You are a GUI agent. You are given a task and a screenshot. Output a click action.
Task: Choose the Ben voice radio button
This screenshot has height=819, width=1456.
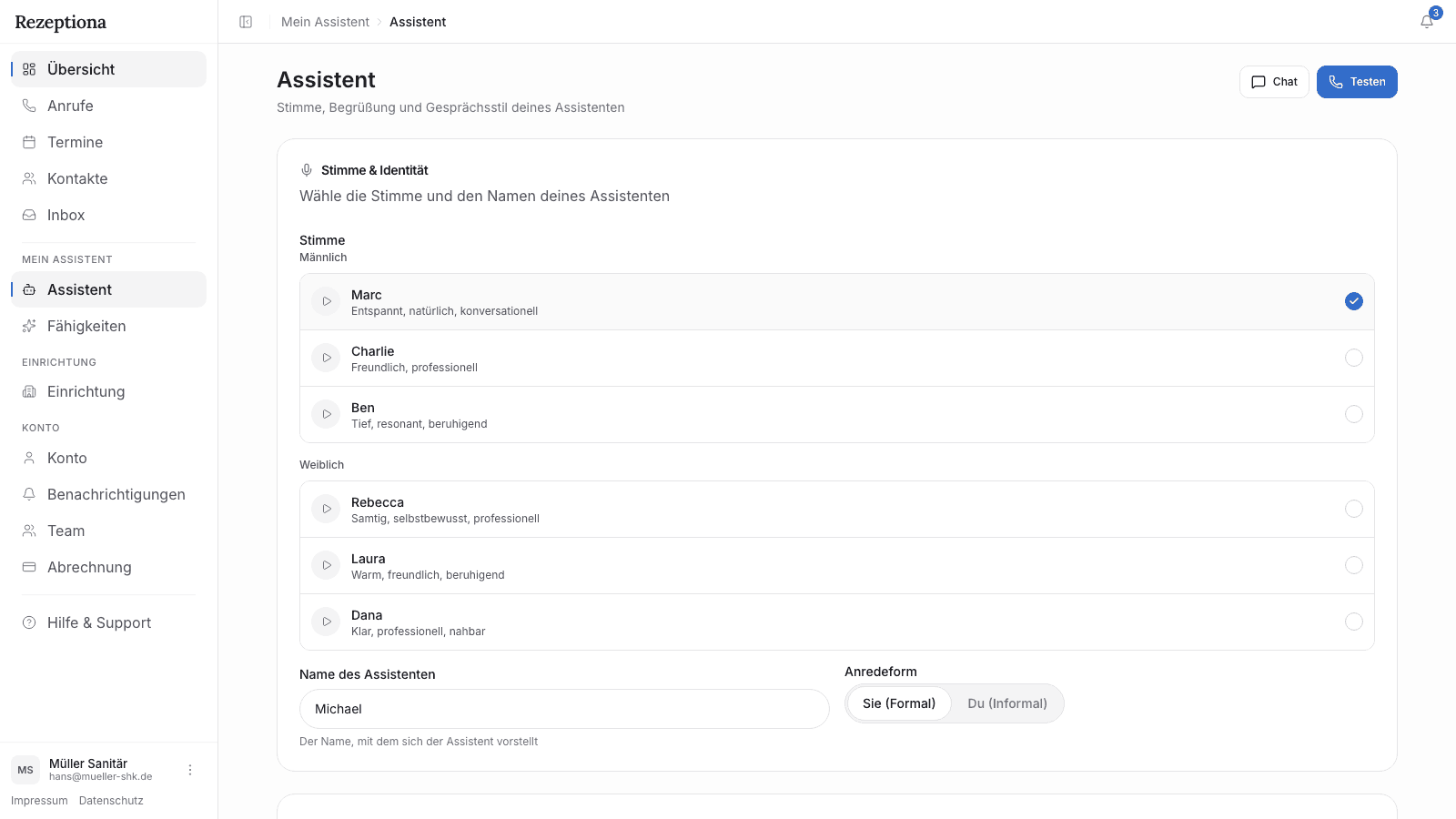coord(1354,414)
